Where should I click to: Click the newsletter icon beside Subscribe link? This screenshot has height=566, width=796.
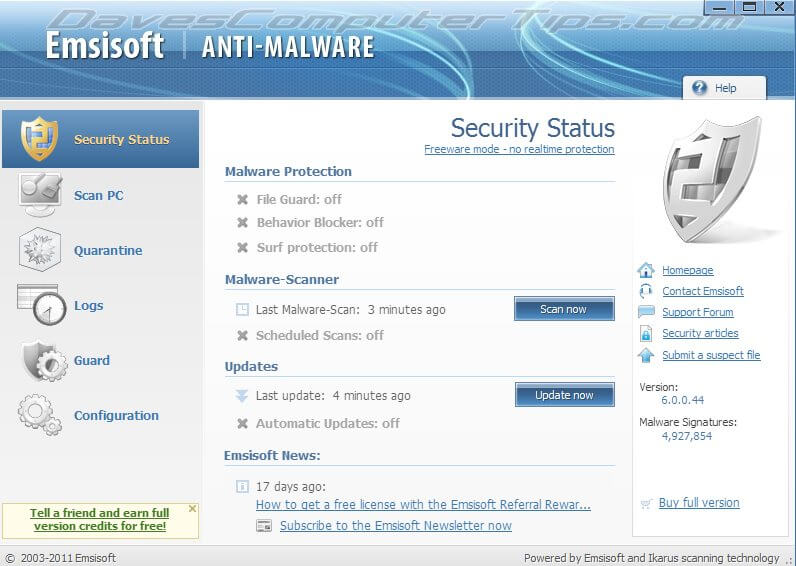tap(264, 525)
